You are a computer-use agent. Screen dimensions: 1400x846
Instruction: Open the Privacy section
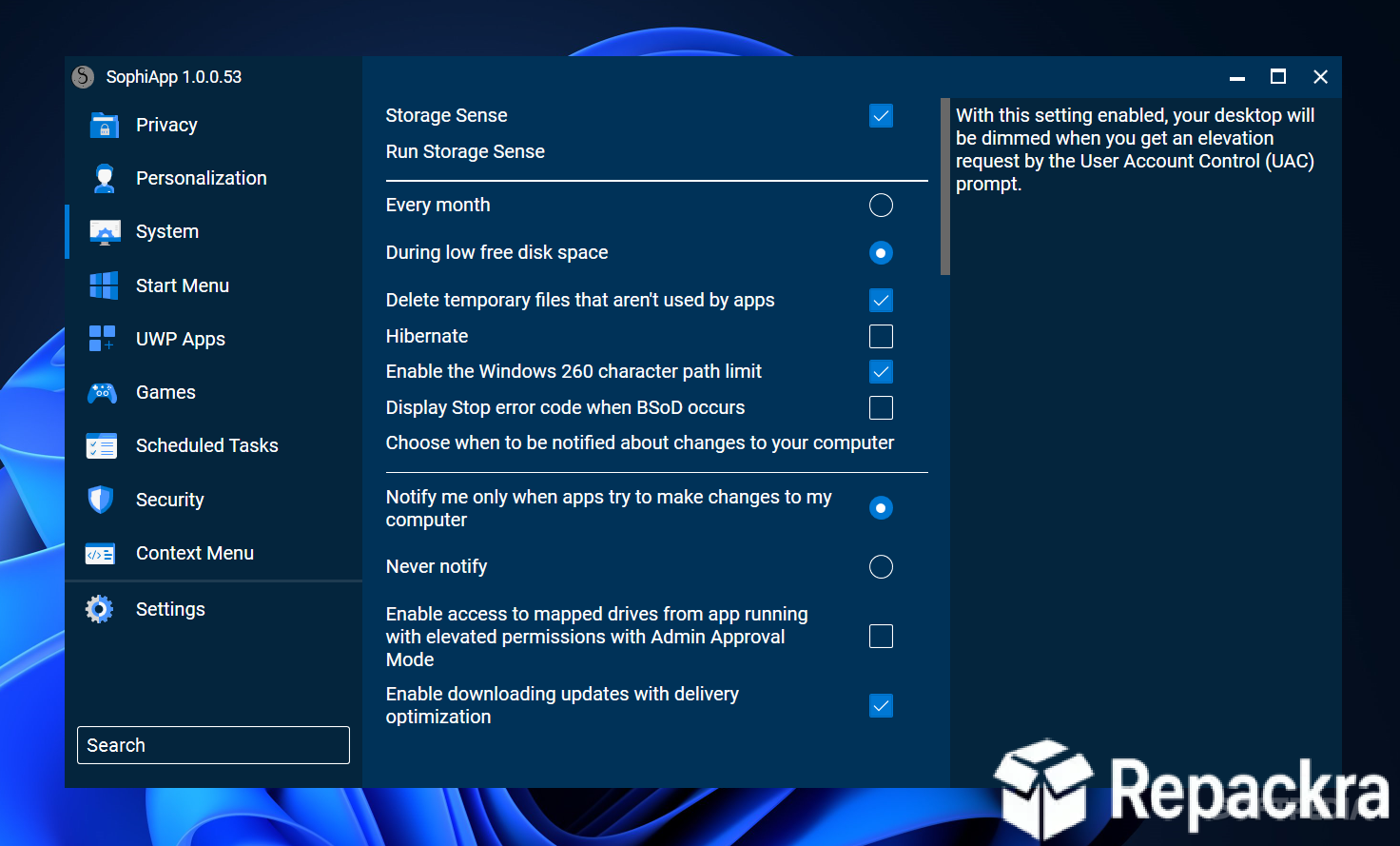[x=166, y=125]
